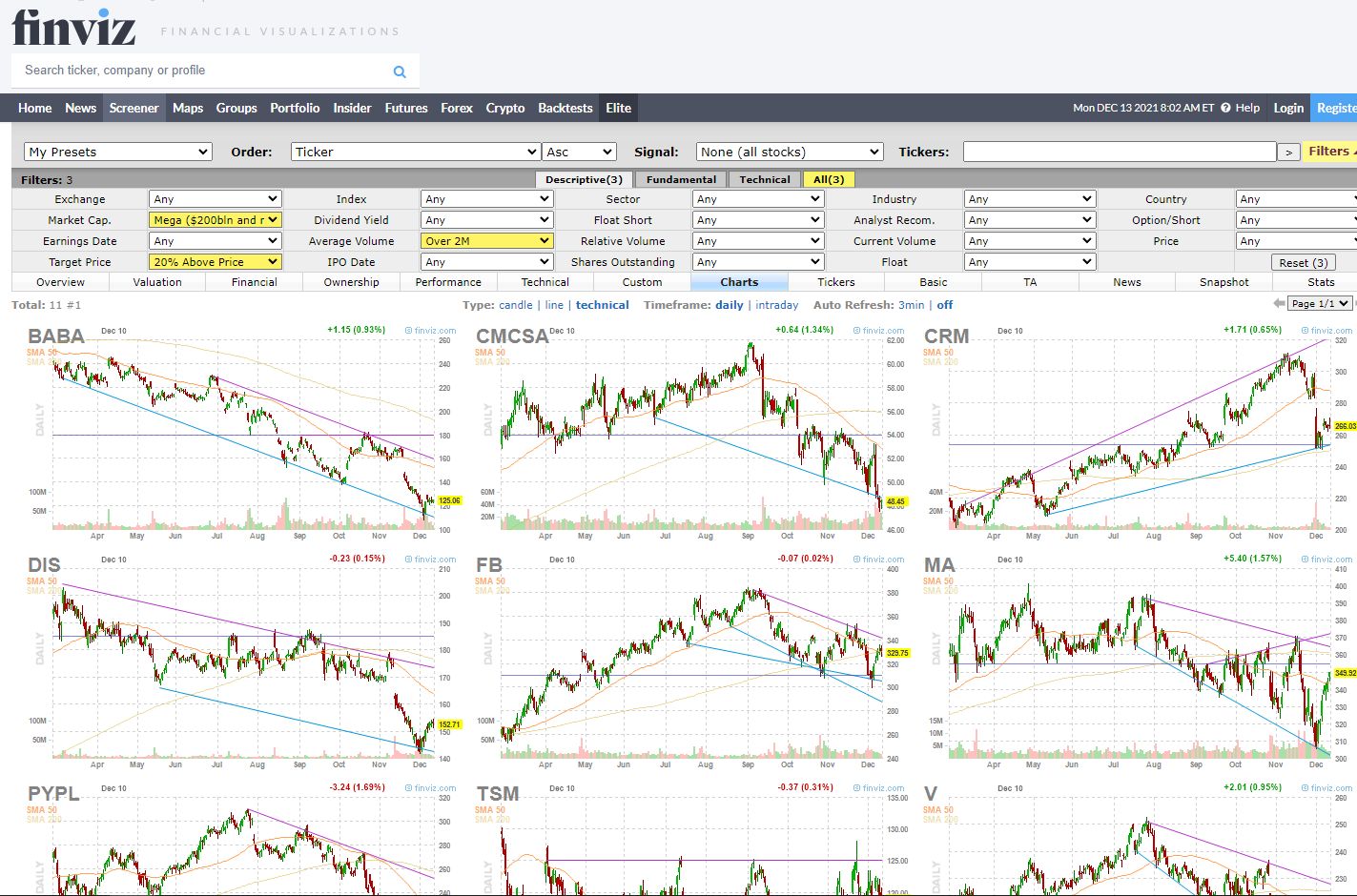Open the Forex menu item
Image resolution: width=1357 pixels, height=896 pixels.
457,108
